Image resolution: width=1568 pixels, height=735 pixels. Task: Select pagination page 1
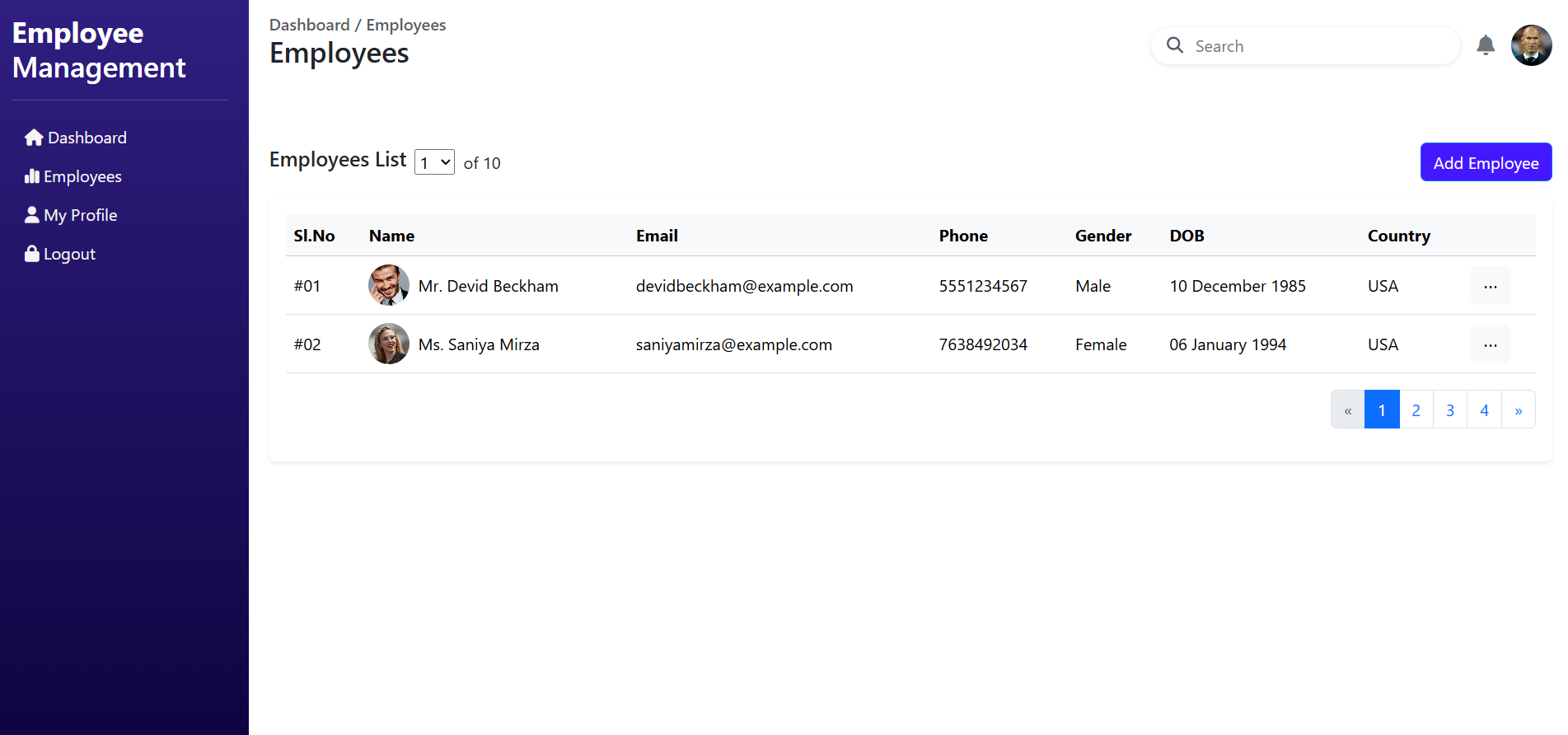(1382, 410)
